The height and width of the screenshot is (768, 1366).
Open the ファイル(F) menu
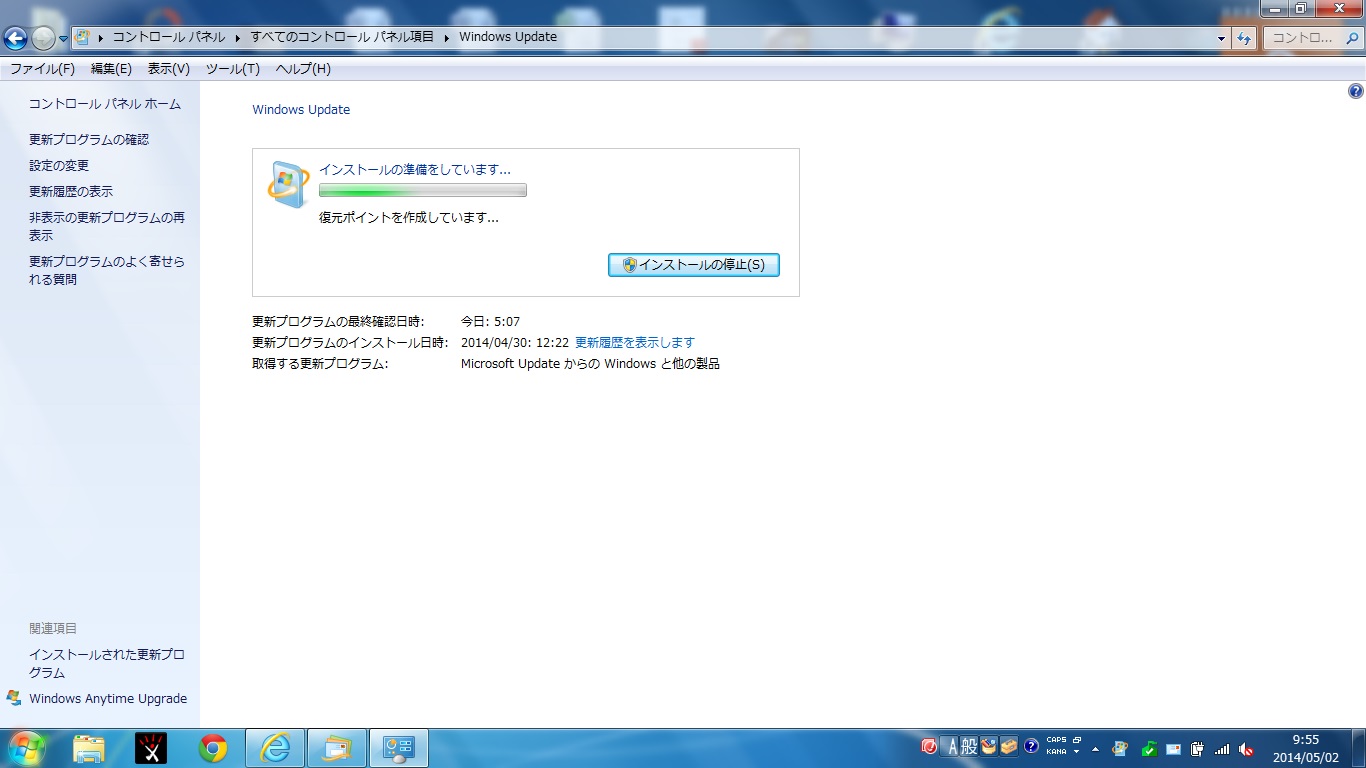point(42,69)
